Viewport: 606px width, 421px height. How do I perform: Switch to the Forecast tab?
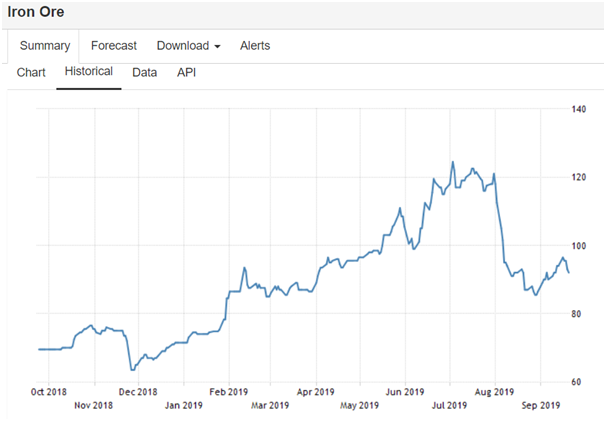(113, 46)
